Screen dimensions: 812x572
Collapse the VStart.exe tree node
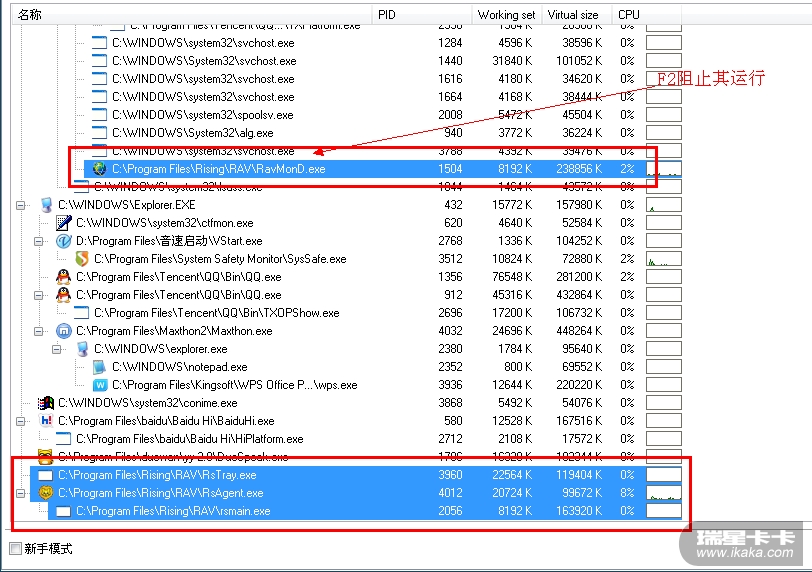[38, 242]
